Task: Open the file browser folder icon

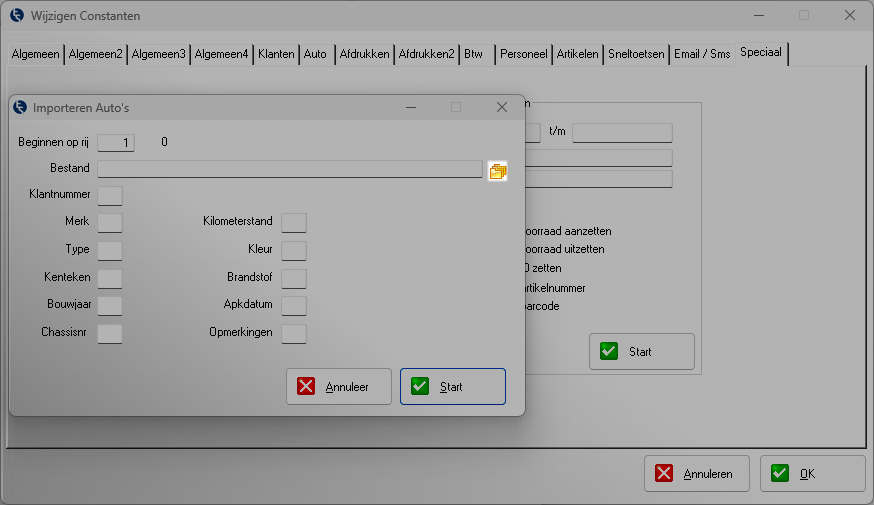Action: [497, 171]
